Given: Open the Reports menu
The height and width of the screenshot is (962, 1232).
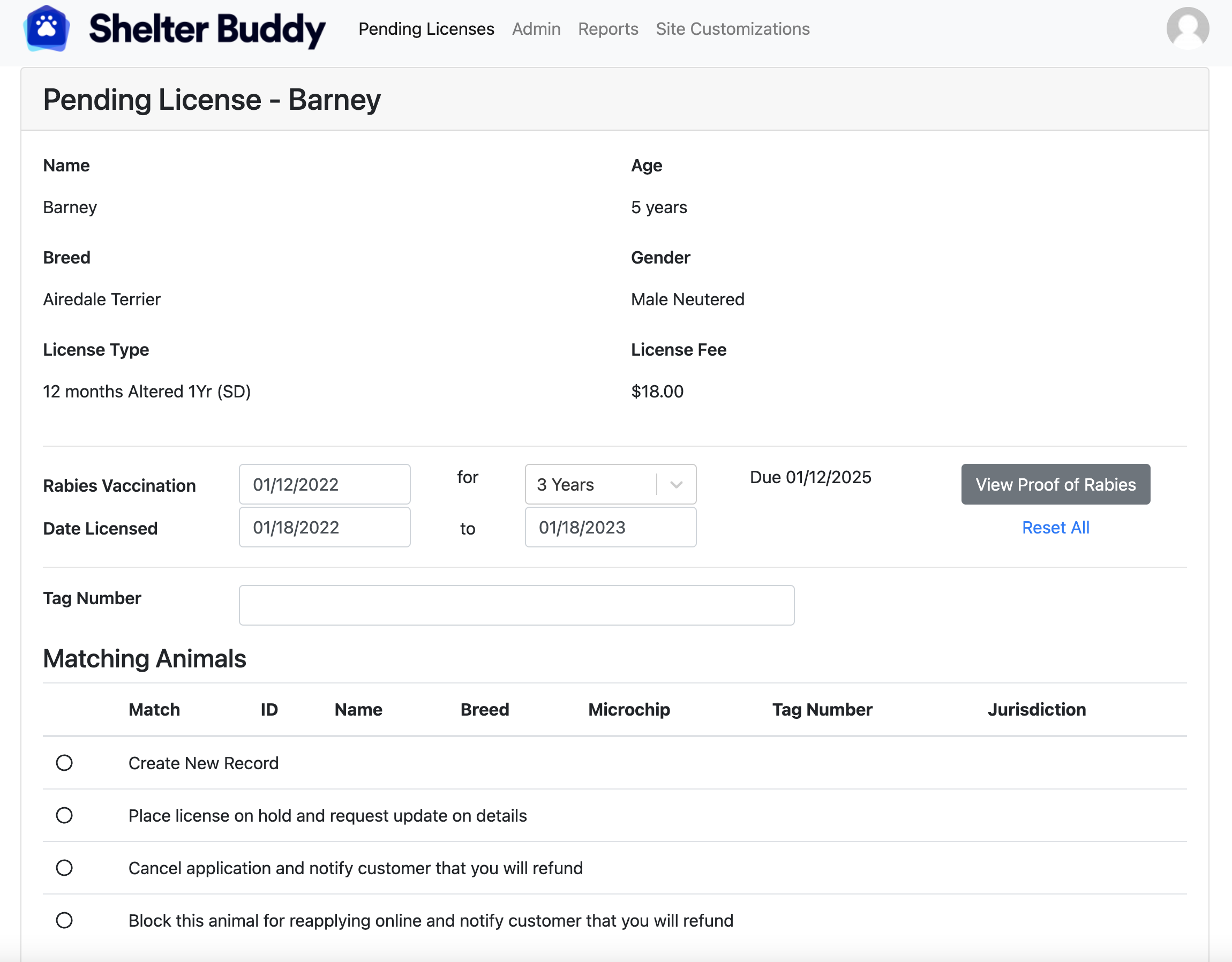Looking at the screenshot, I should (x=607, y=29).
